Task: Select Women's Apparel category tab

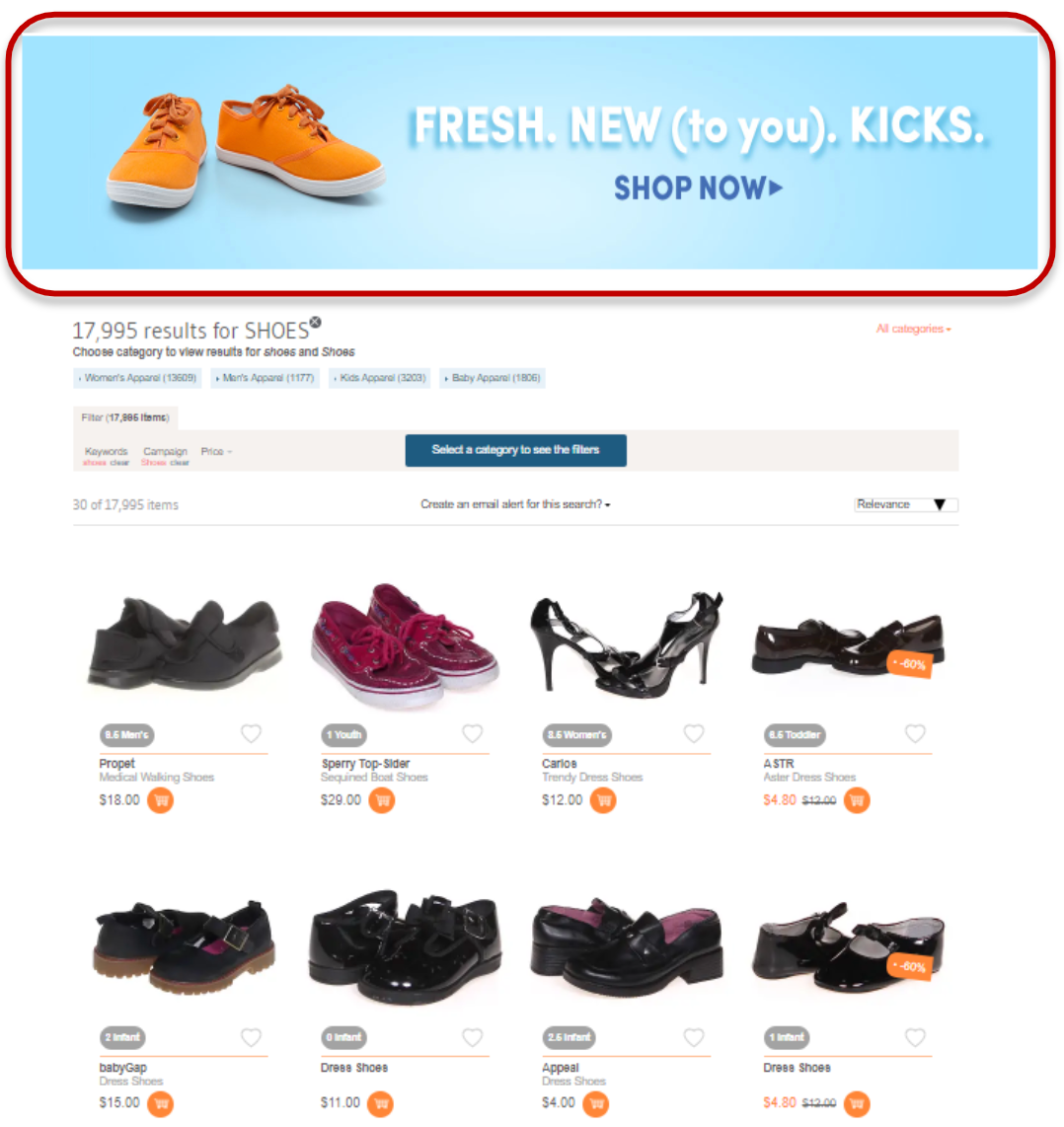Action: point(137,378)
